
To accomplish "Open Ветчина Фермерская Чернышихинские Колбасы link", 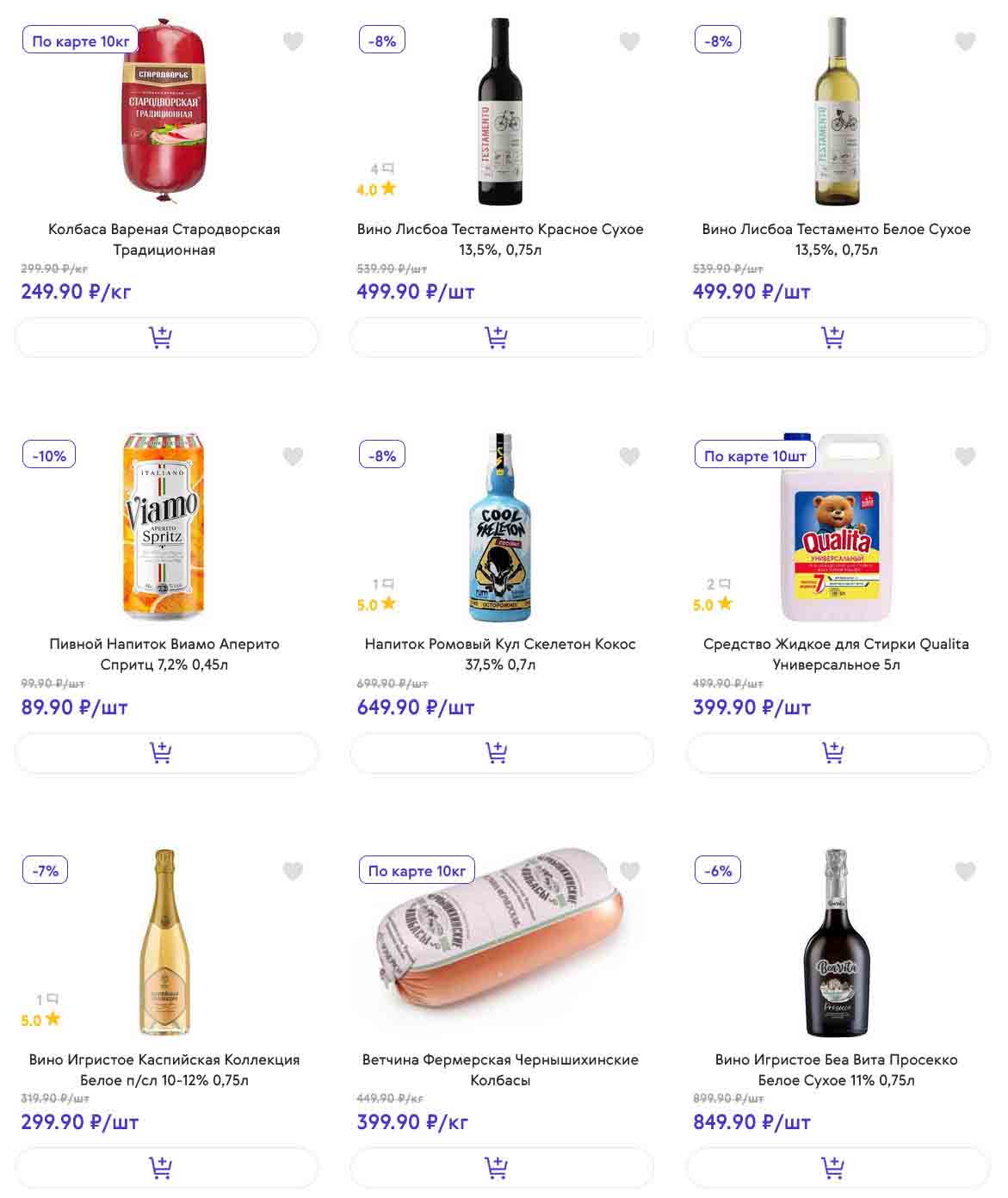I will [x=500, y=1070].
